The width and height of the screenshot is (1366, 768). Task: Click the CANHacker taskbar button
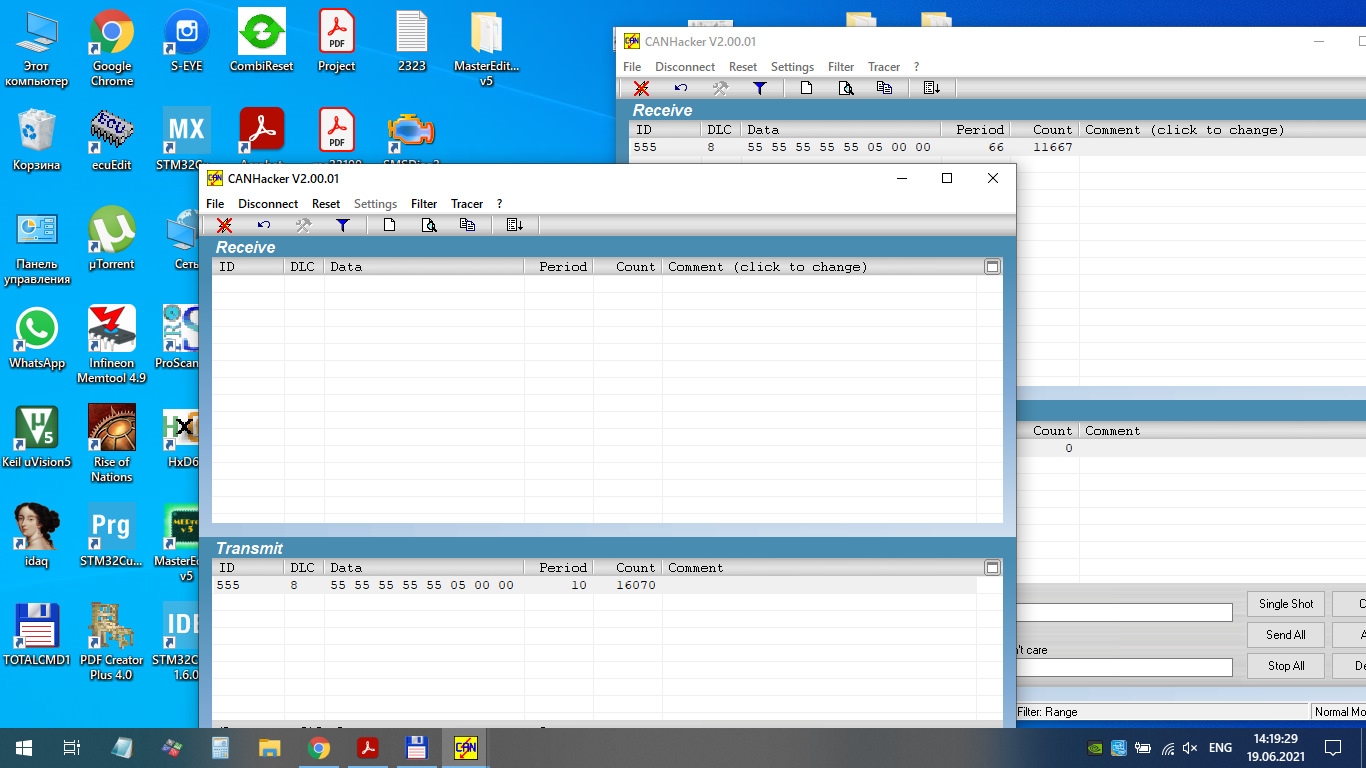[x=466, y=748]
